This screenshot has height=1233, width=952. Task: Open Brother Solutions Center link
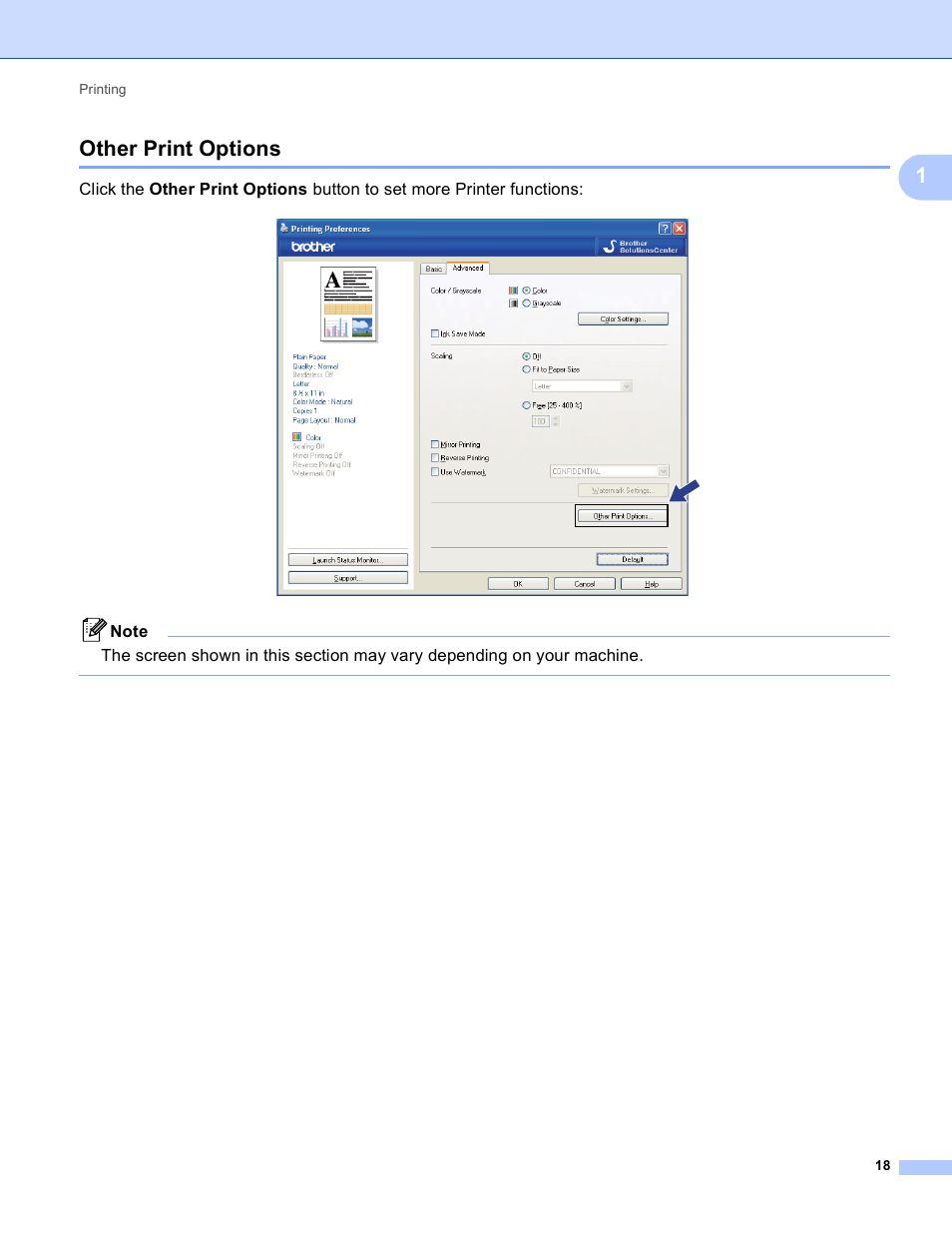pyautogui.click(x=640, y=247)
